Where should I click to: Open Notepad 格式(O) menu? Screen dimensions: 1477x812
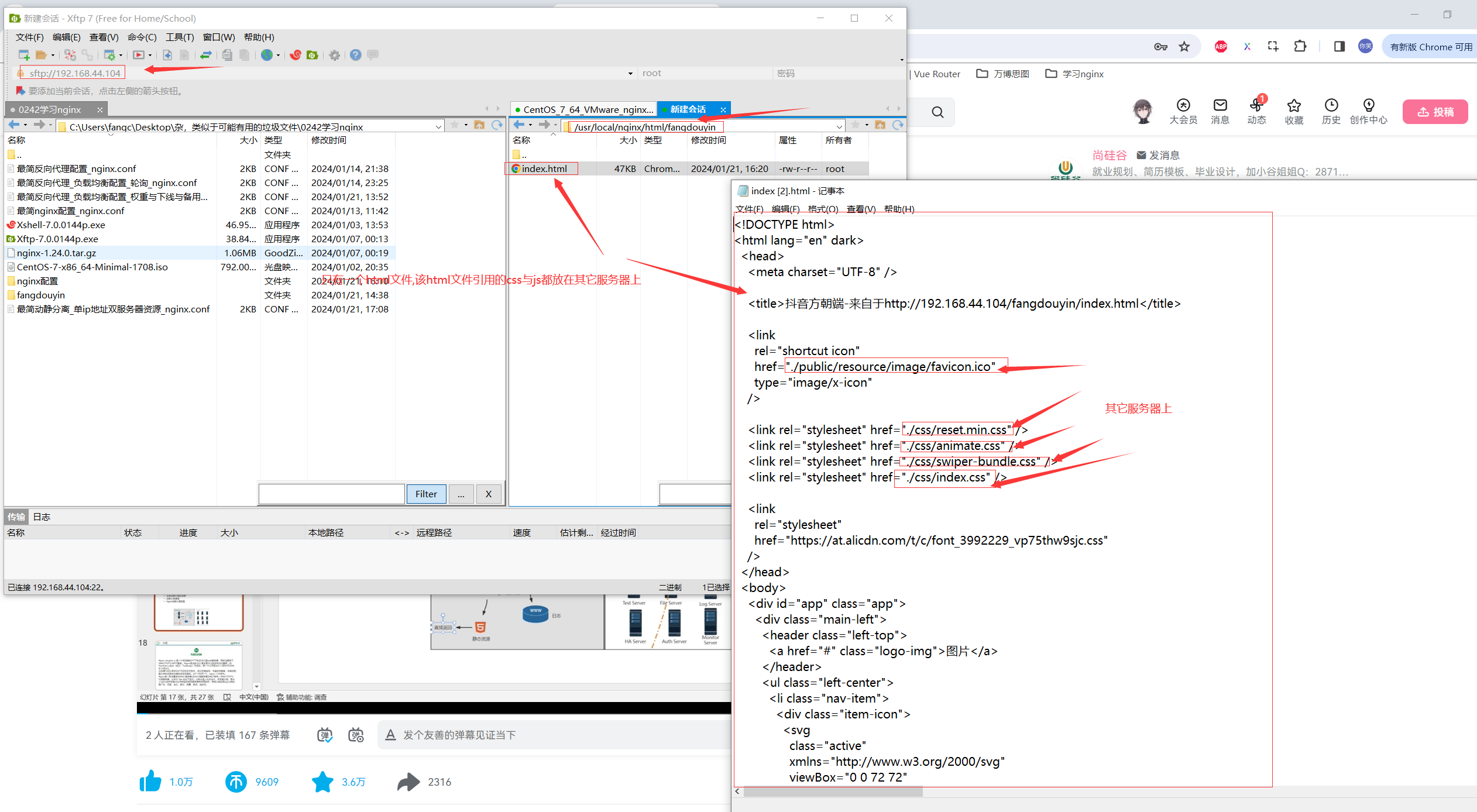pyautogui.click(x=823, y=209)
